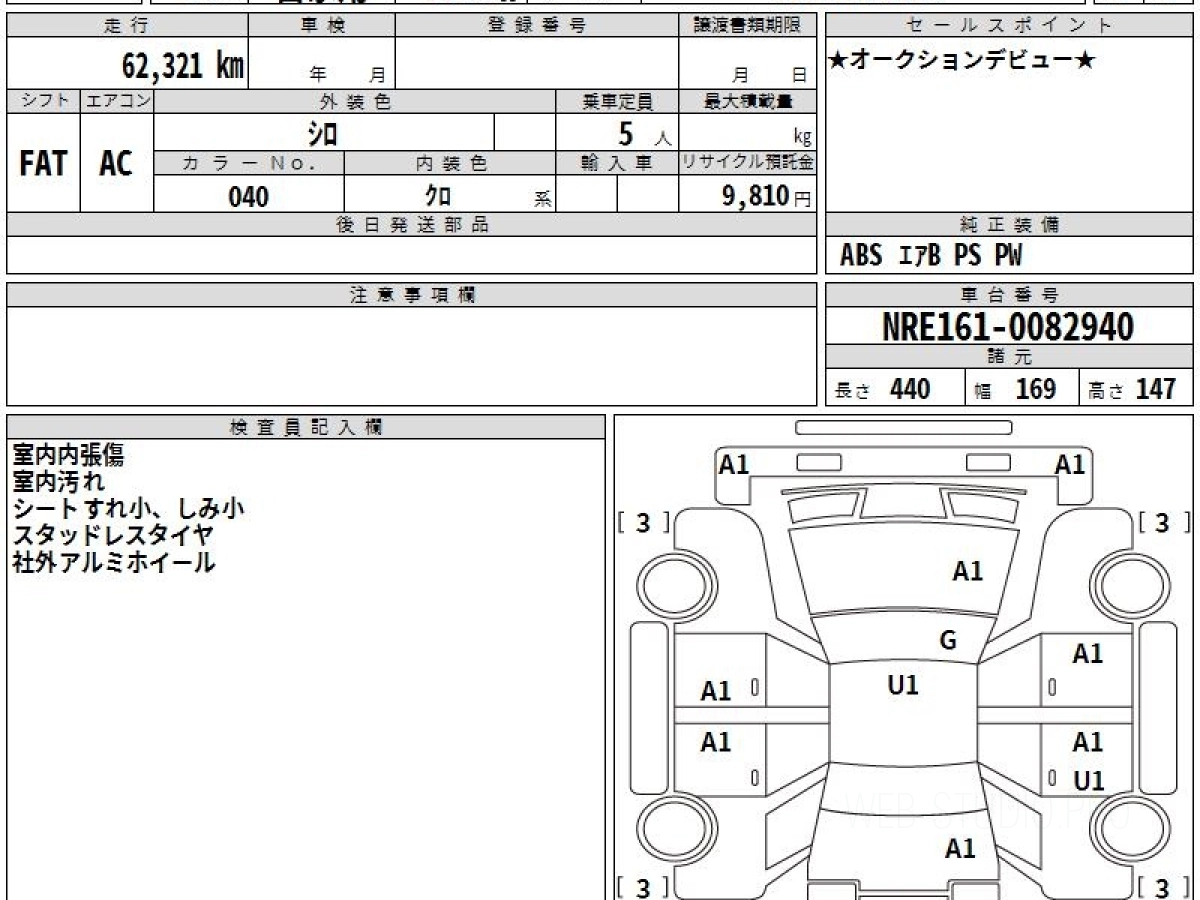Select the 検査員記入欄 header bar
The image size is (1200, 900).
click(x=306, y=427)
